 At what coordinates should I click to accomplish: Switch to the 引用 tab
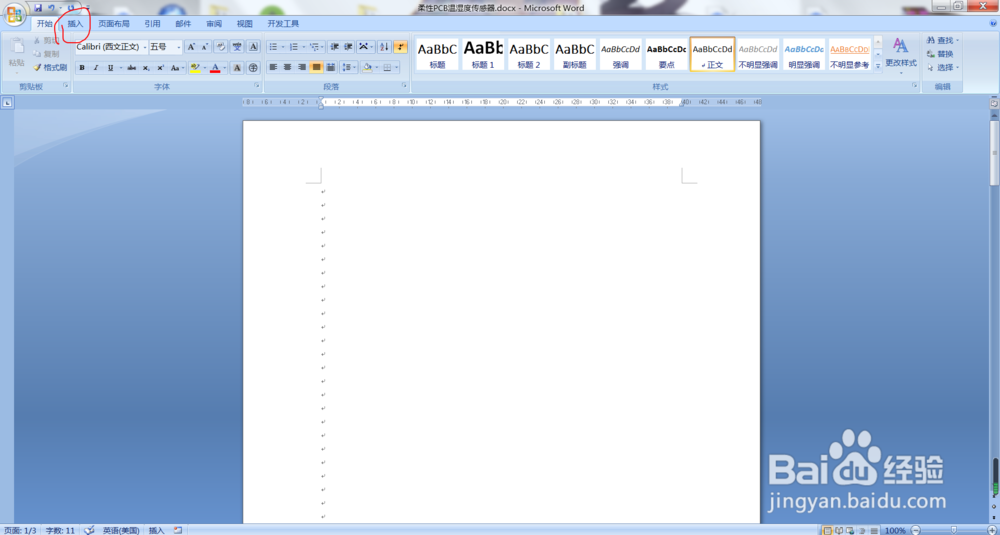pos(152,24)
